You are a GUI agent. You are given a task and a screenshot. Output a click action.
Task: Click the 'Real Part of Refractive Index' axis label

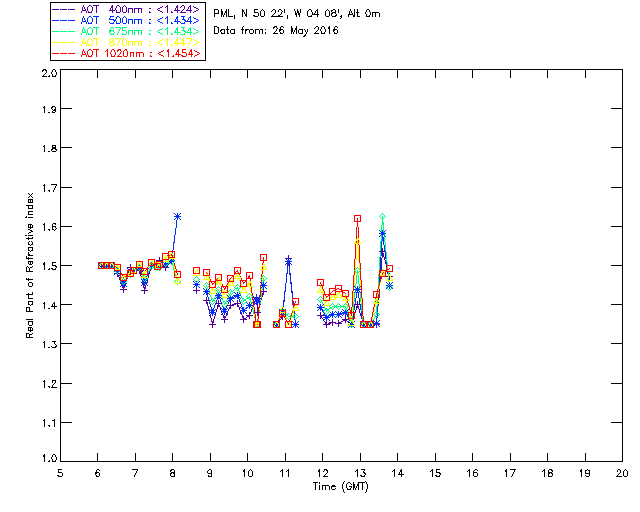[29, 265]
